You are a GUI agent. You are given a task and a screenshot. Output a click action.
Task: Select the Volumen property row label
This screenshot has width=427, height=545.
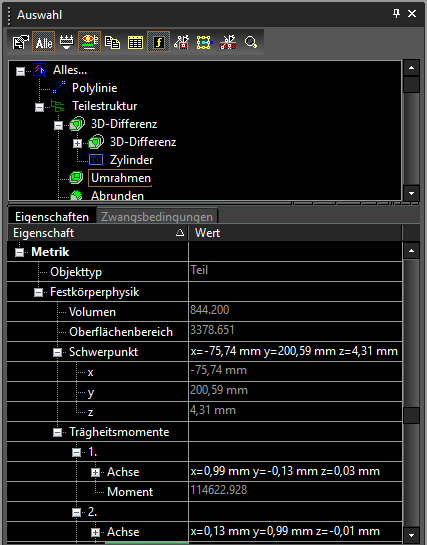[92, 312]
